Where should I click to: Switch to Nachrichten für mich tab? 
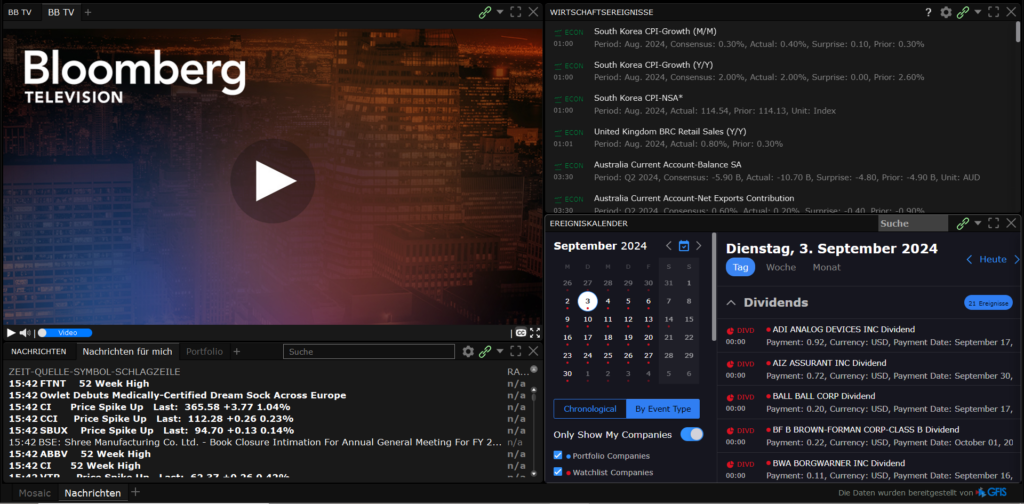tap(127, 351)
